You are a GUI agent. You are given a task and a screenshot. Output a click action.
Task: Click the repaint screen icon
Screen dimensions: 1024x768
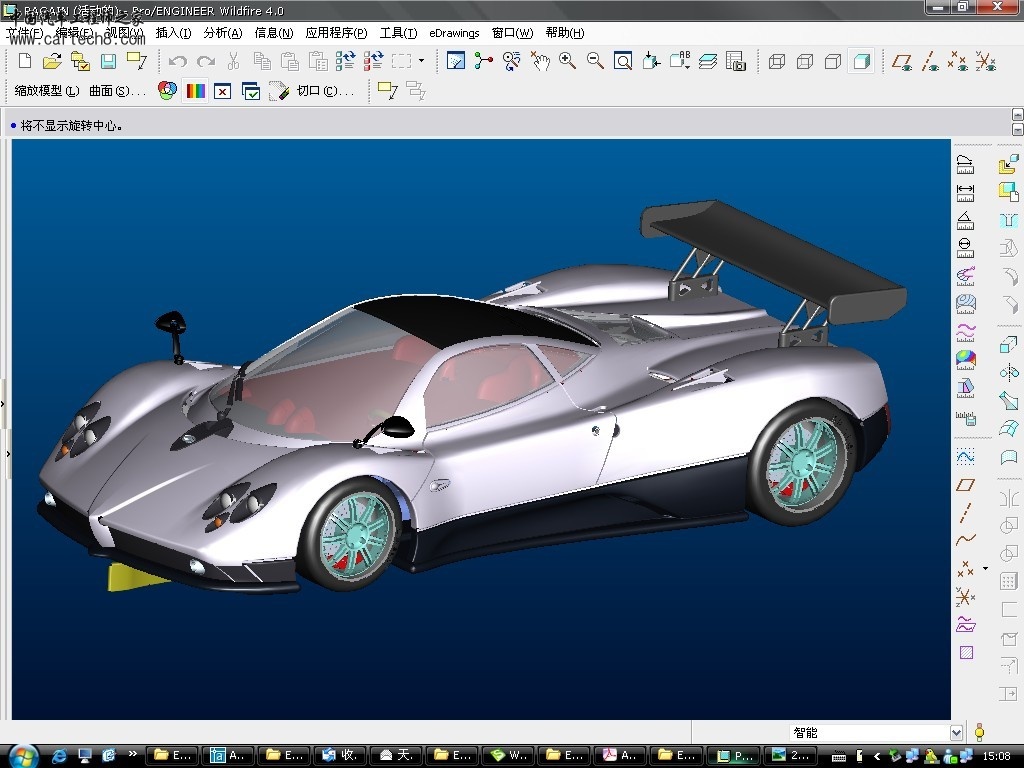click(x=455, y=61)
